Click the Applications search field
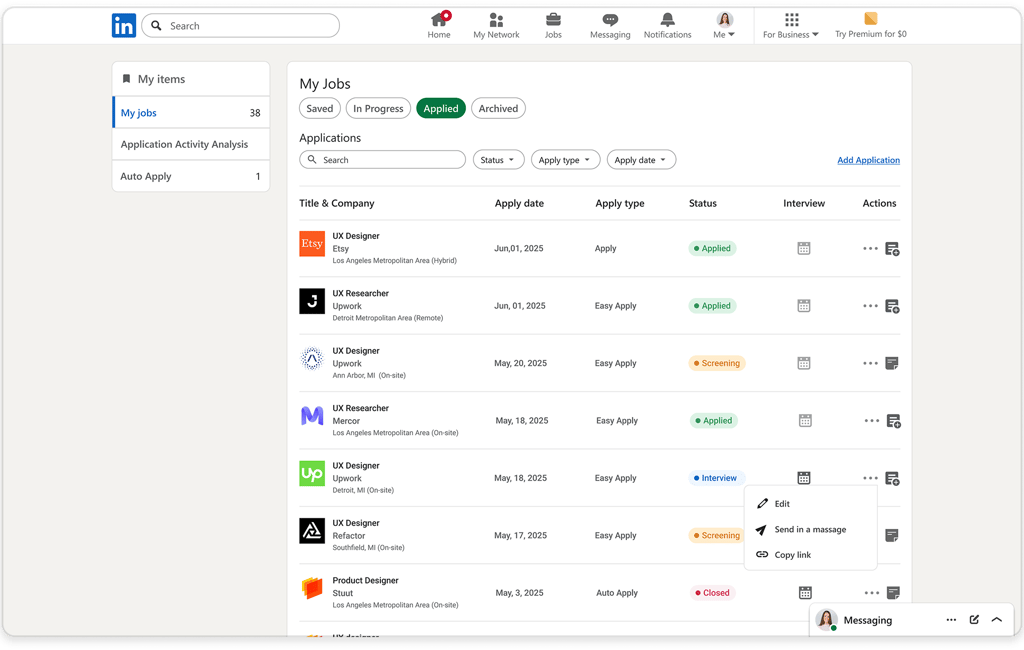Viewport: 1024px width, 650px height. (382, 160)
